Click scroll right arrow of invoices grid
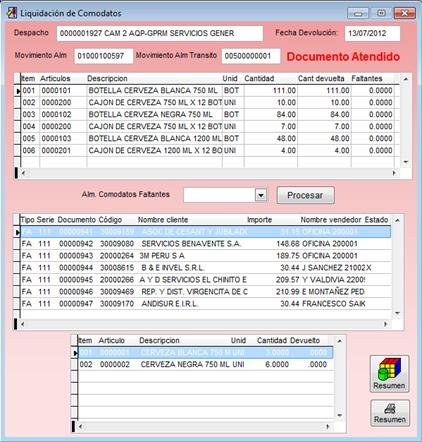The image size is (422, 442). [x=386, y=324]
